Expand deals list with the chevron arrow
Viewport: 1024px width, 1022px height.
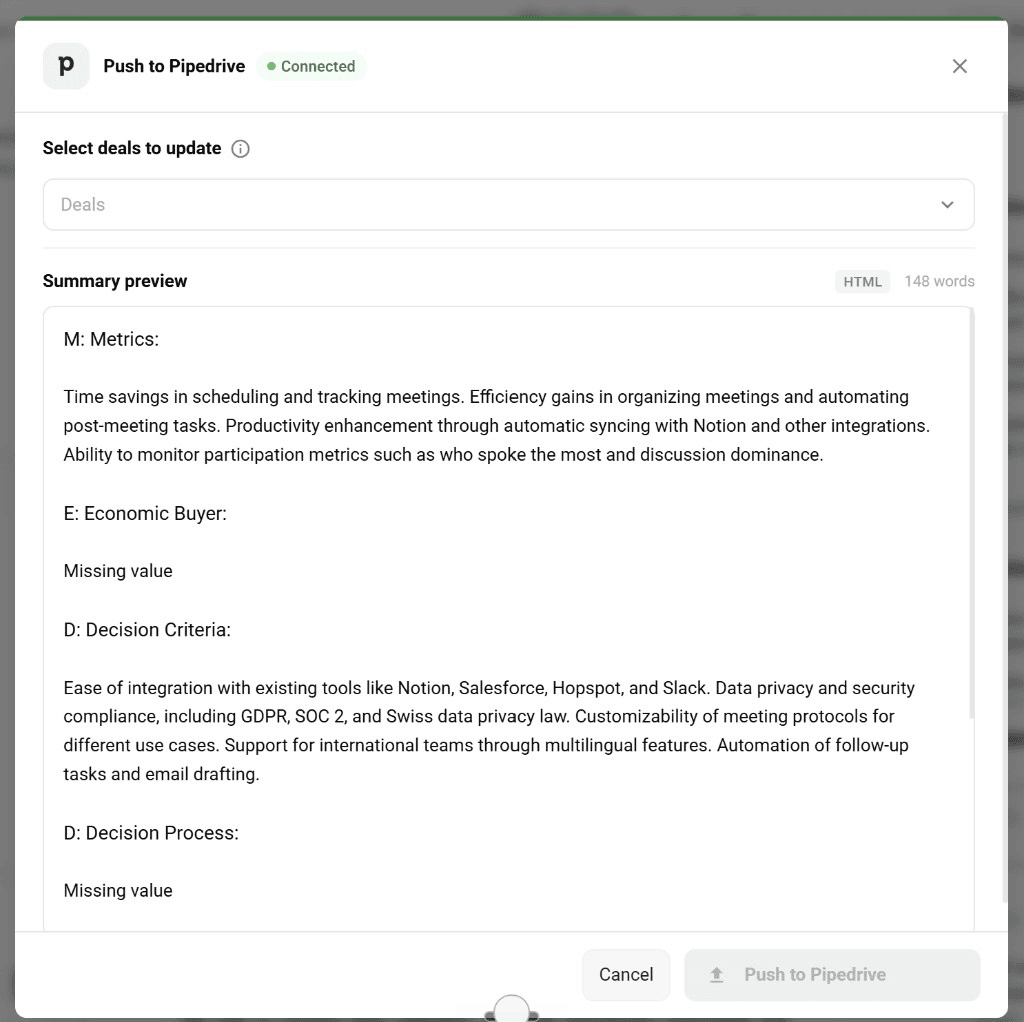pos(947,204)
